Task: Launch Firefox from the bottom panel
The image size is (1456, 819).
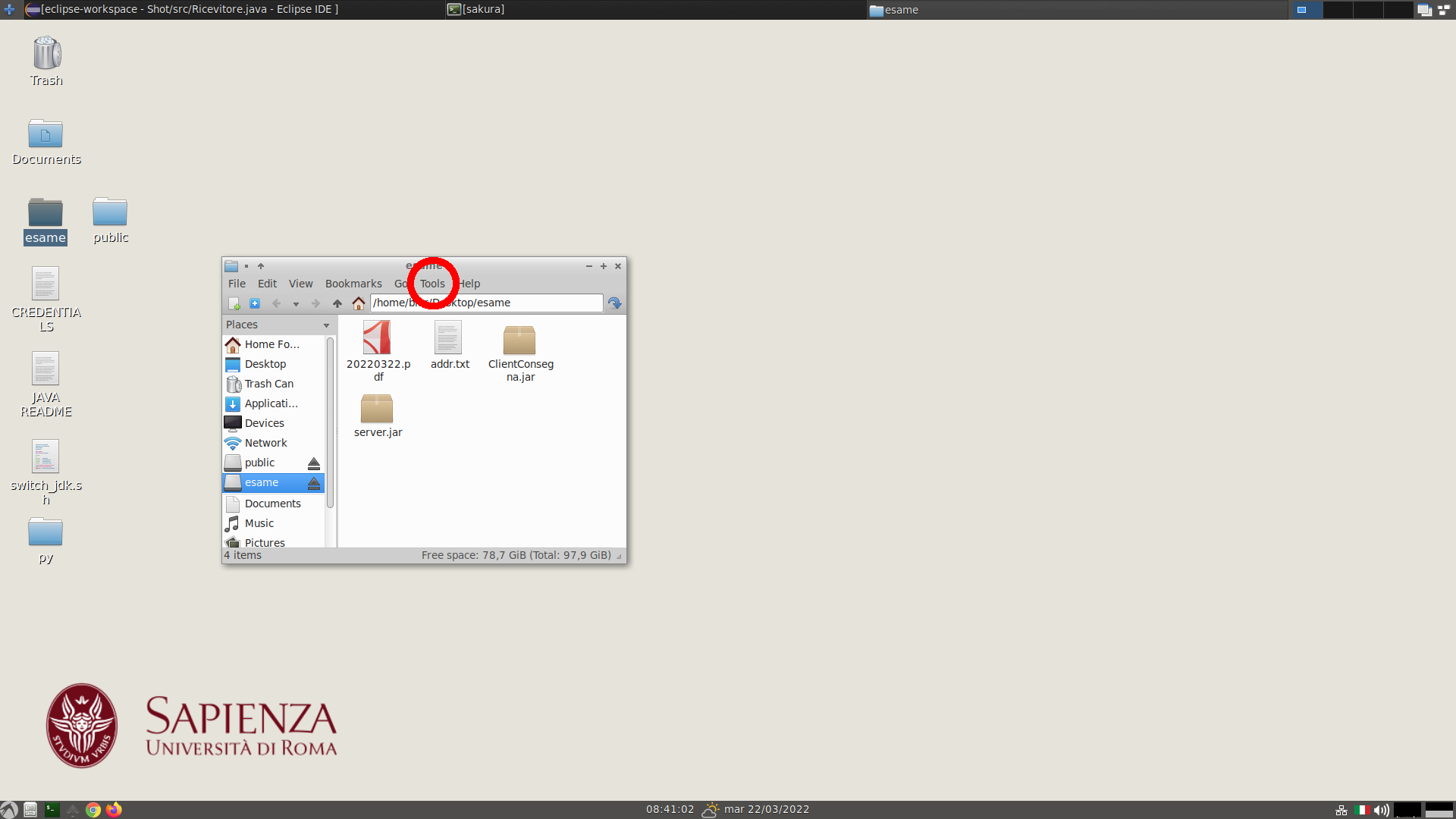Action: (114, 810)
